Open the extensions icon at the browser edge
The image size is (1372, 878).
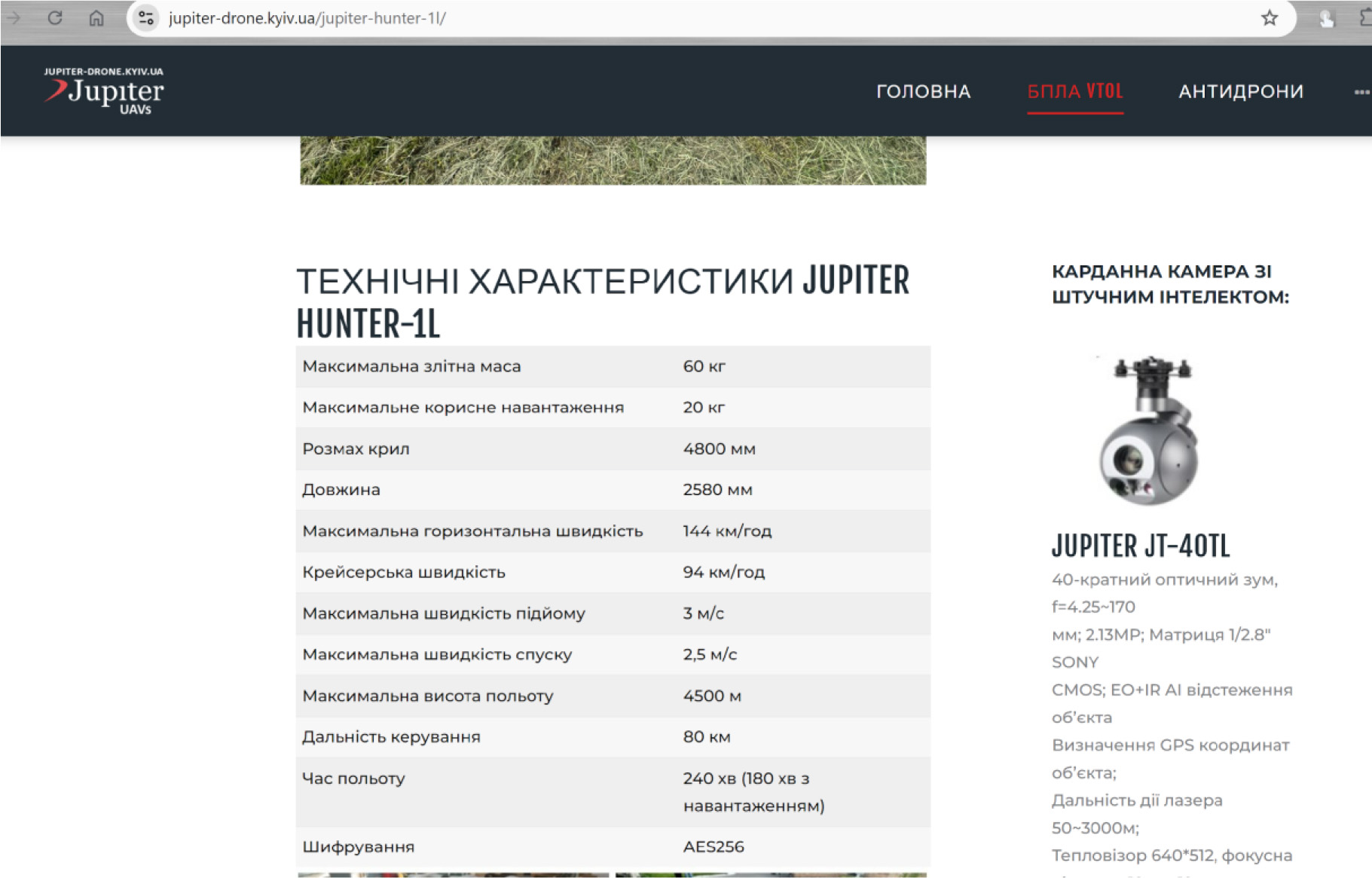1365,18
